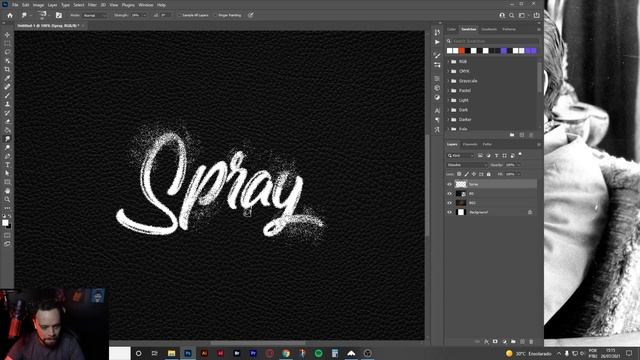Select the Clone Stamp tool
This screenshot has width=640, height=360.
[x=7, y=104]
